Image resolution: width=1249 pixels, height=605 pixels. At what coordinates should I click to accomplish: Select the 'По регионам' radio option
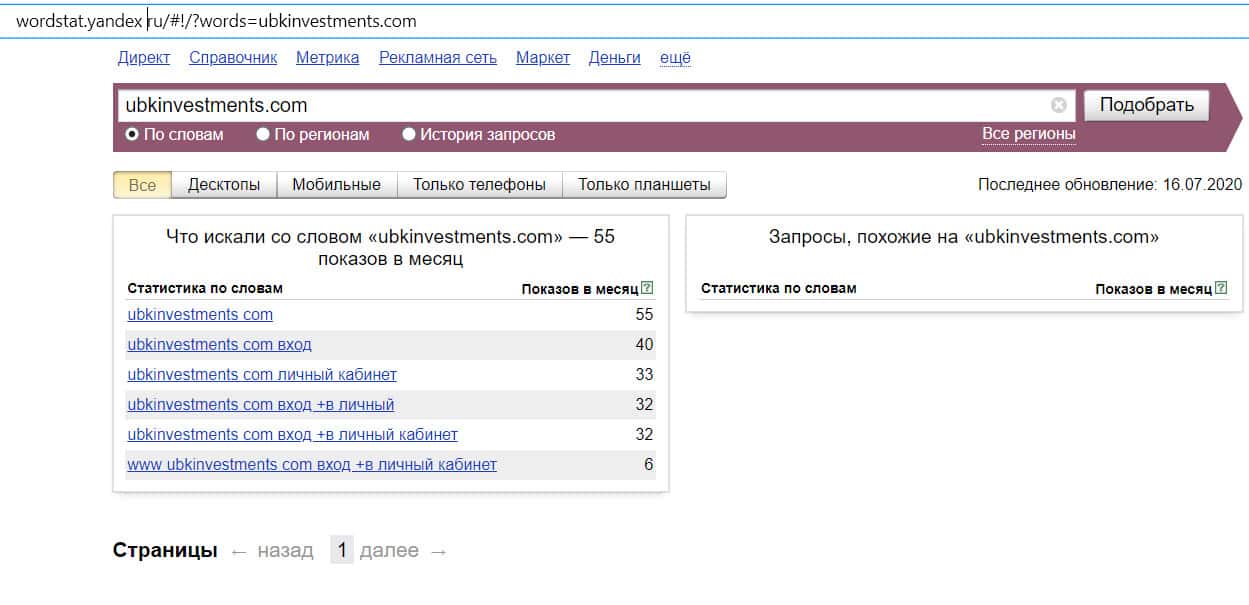(263, 134)
